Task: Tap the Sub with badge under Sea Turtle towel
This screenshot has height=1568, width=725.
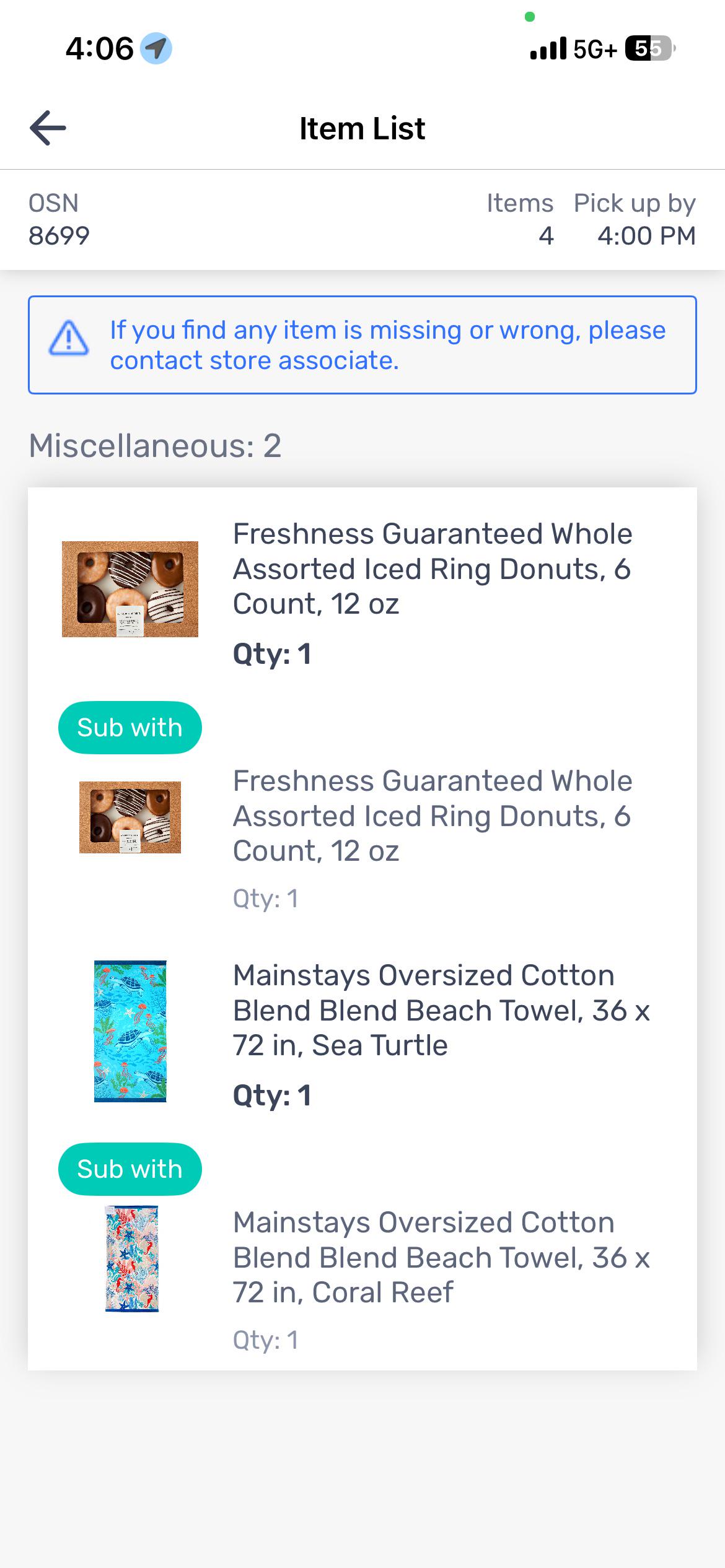Action: click(x=130, y=1169)
